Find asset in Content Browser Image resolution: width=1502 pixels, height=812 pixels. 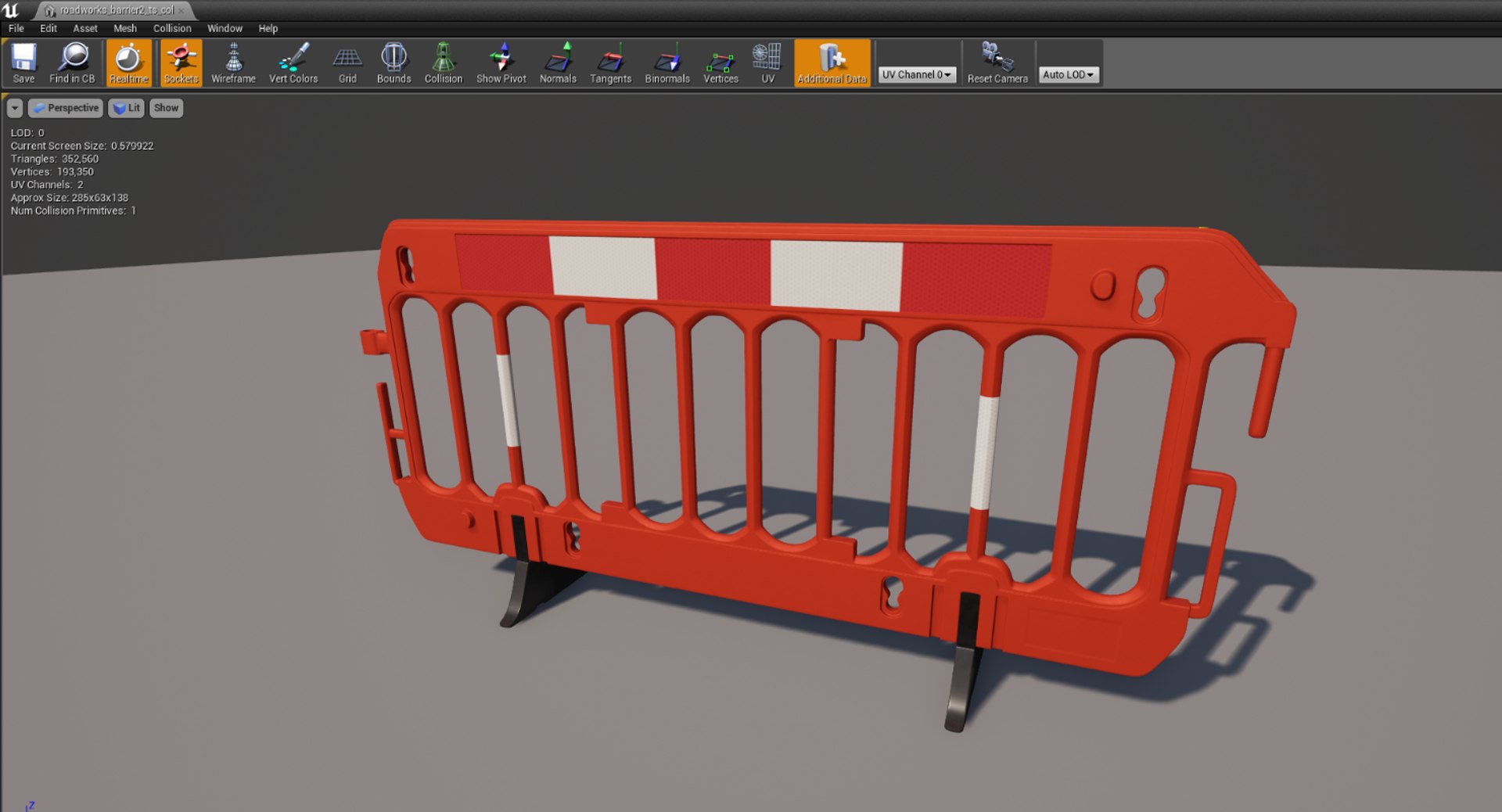72,63
